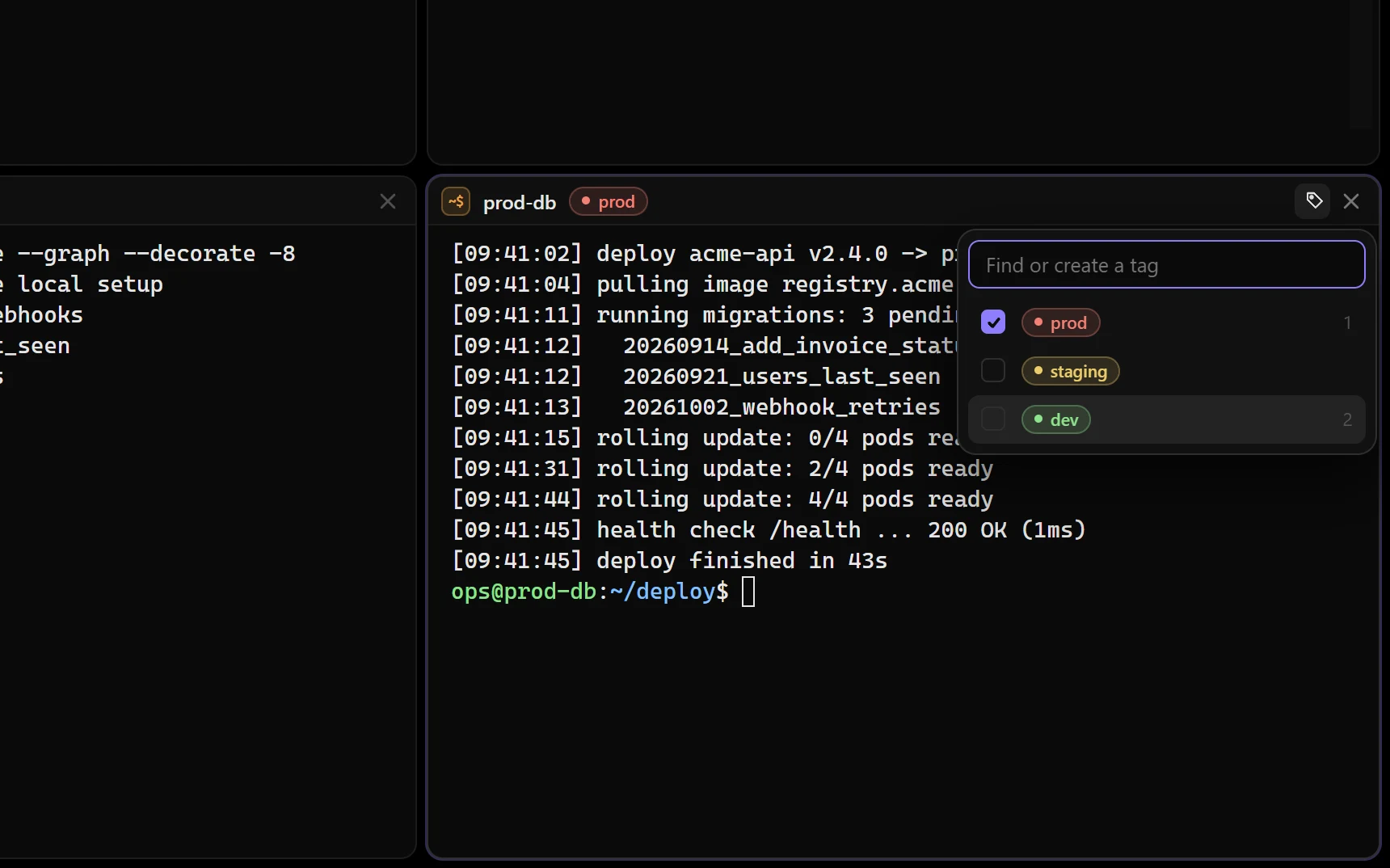Screen dimensions: 1390x868
Task: Click the health check 200 OK line
Action: coord(769,530)
